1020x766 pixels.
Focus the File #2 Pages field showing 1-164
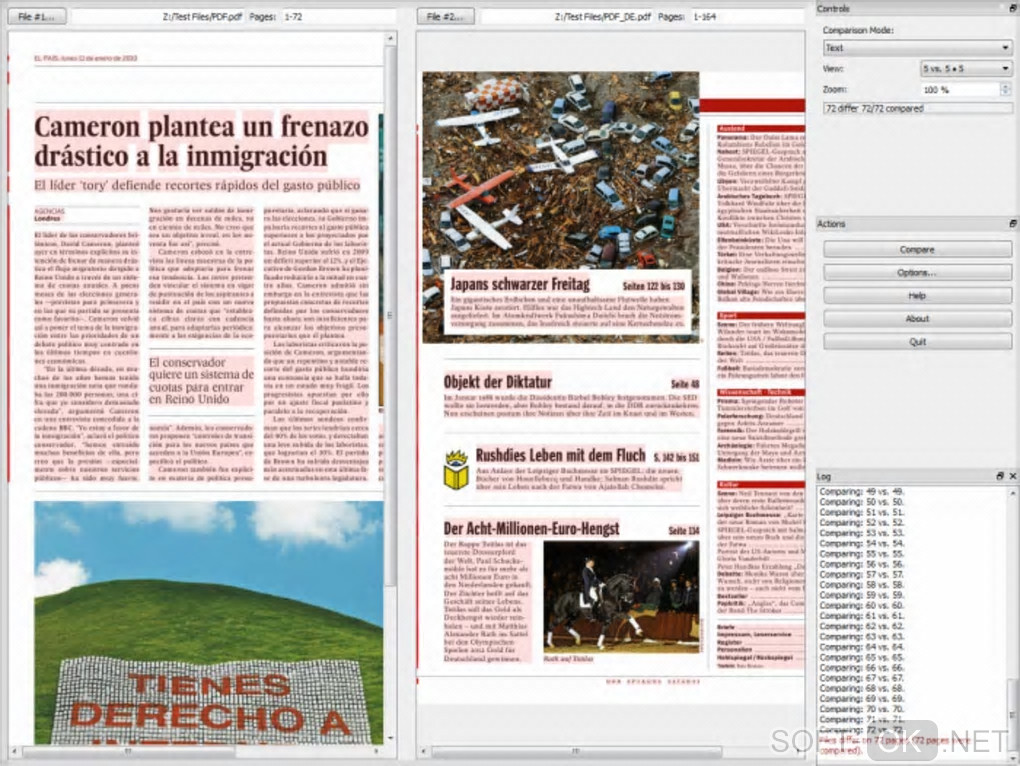pos(747,17)
